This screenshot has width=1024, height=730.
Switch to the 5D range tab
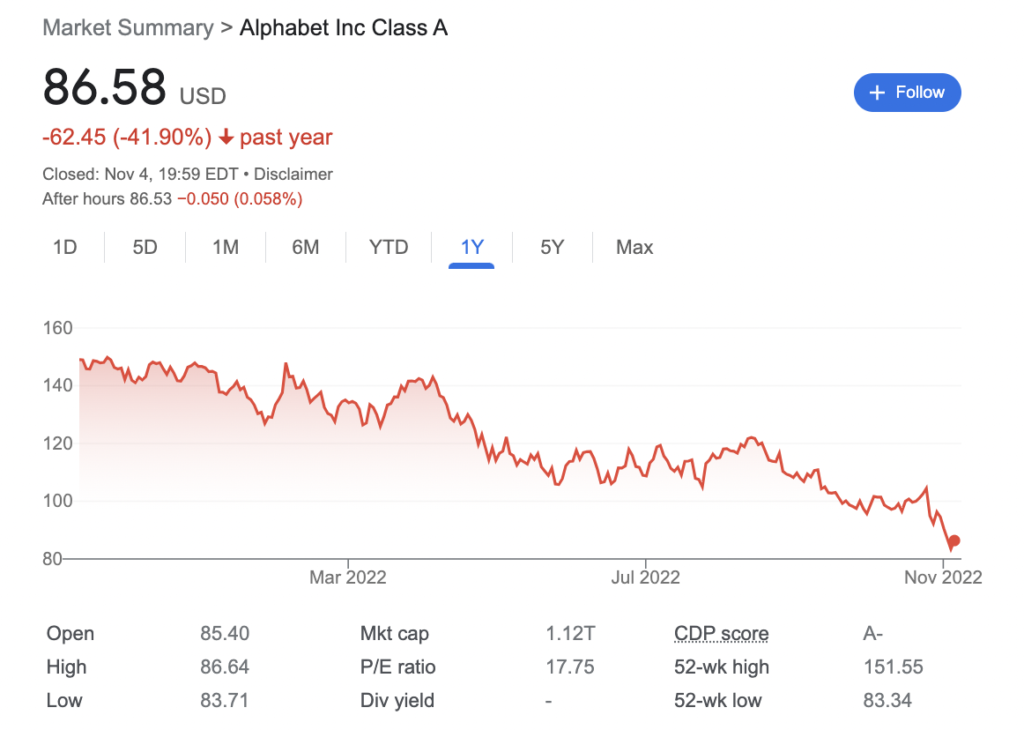(x=145, y=247)
